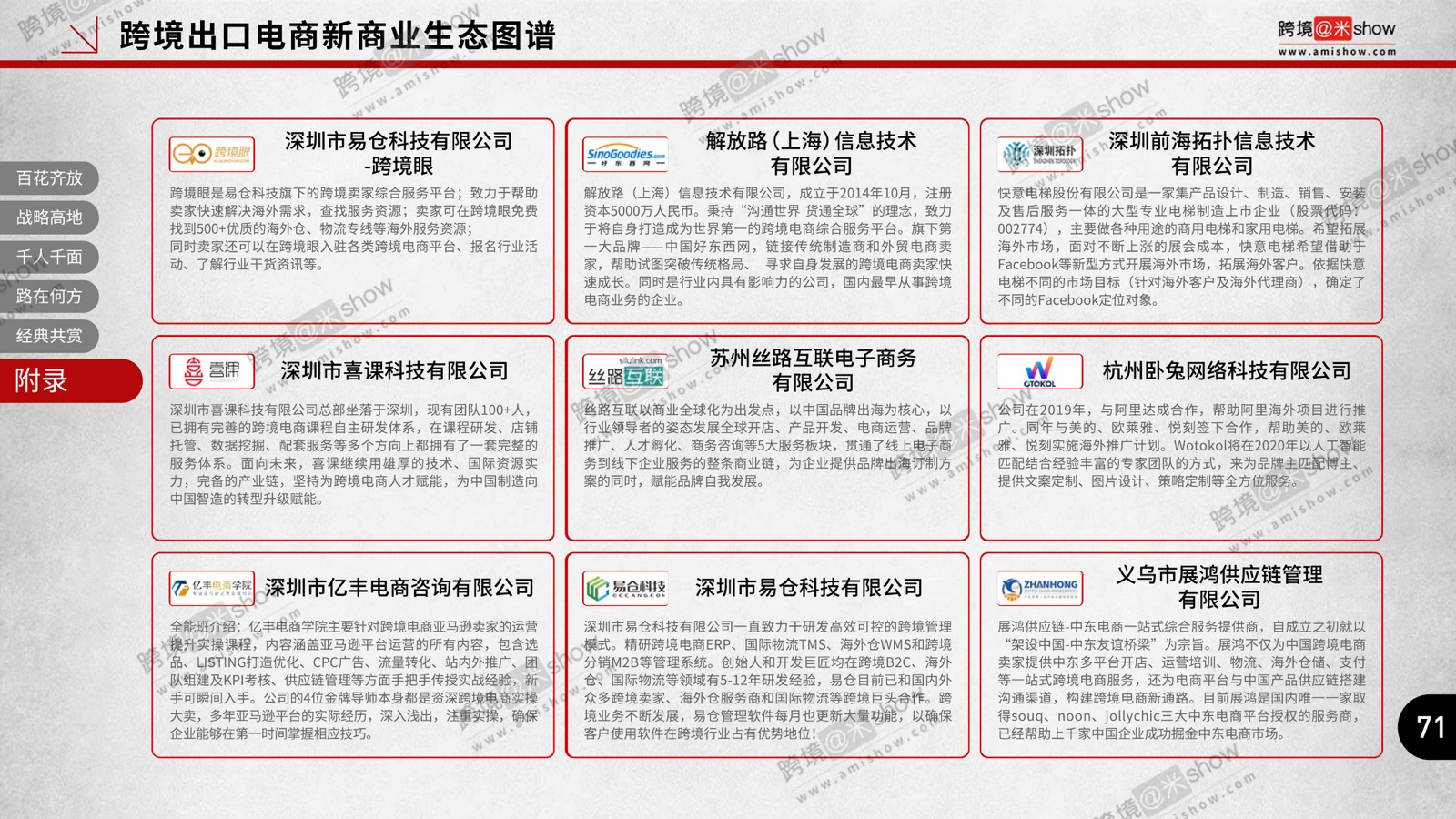
Task: Click the red arrow icon beside title
Action: [x=79, y=36]
